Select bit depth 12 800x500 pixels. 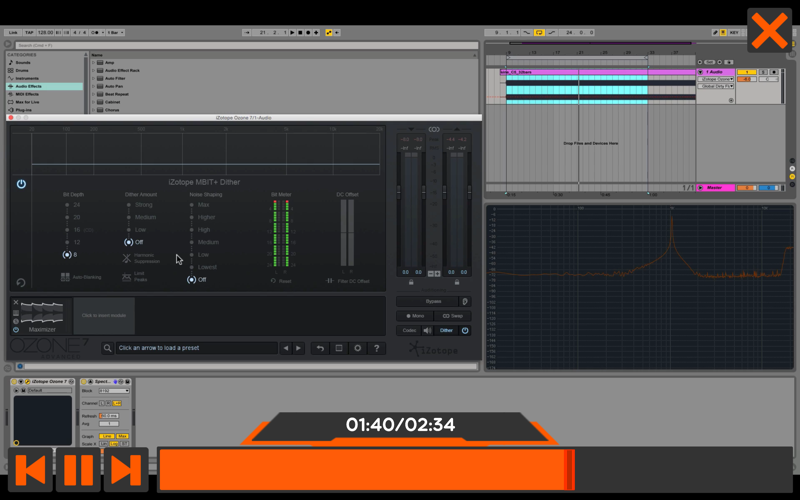(72, 242)
